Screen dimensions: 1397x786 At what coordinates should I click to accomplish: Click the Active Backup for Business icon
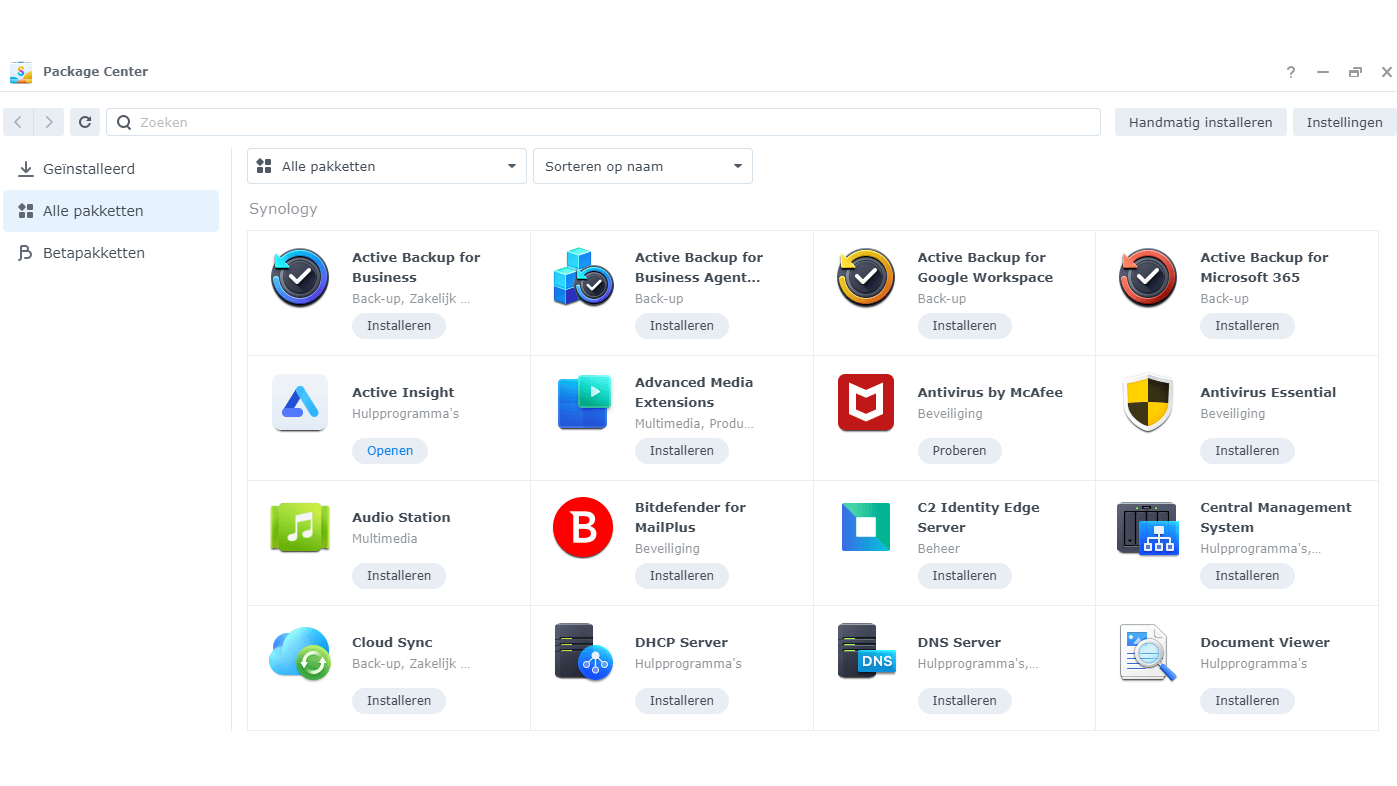pyautogui.click(x=300, y=278)
